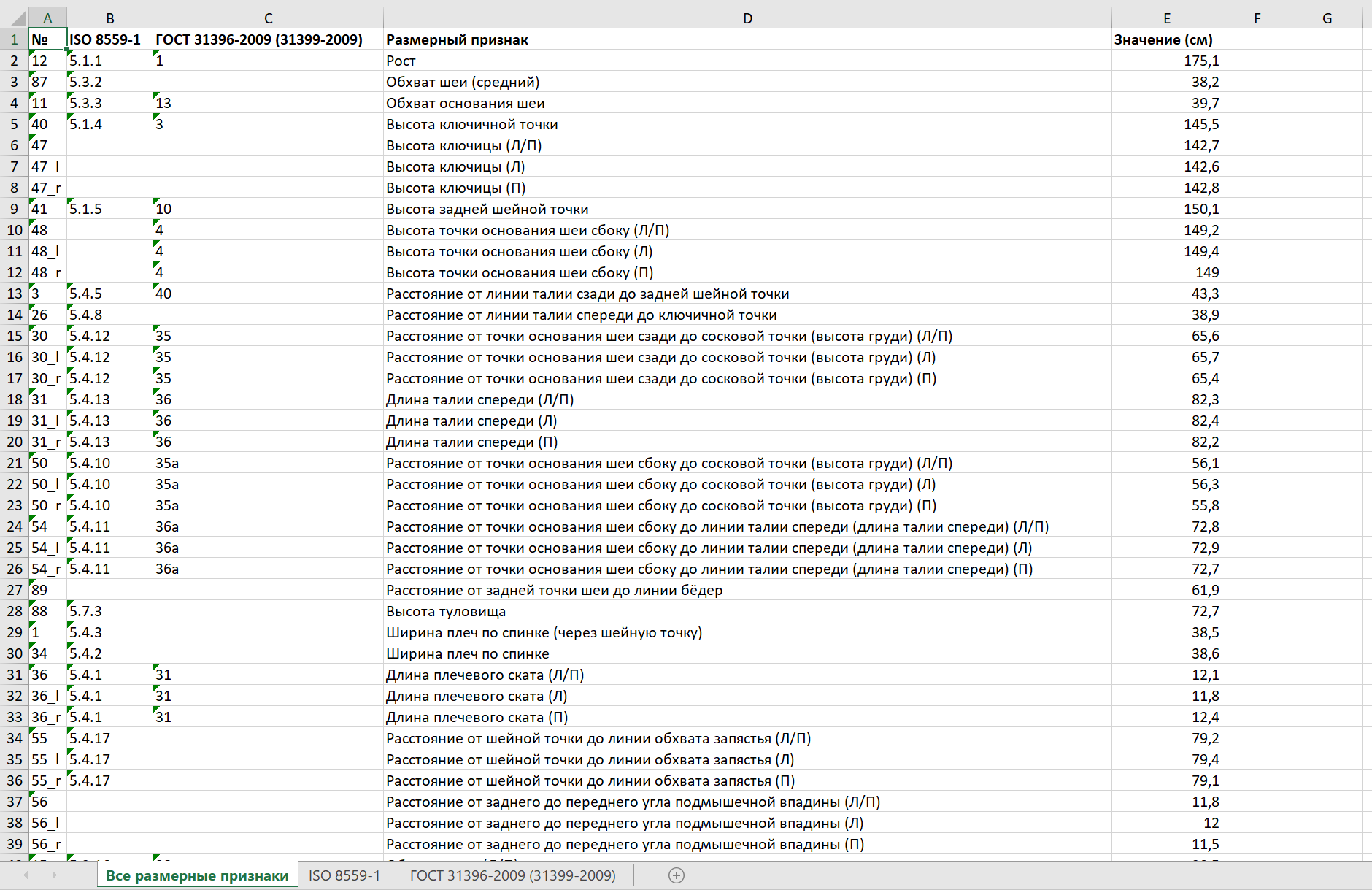Switch to the ISO 8559-1 sheet tab
The height and width of the screenshot is (890, 1372).
344,875
